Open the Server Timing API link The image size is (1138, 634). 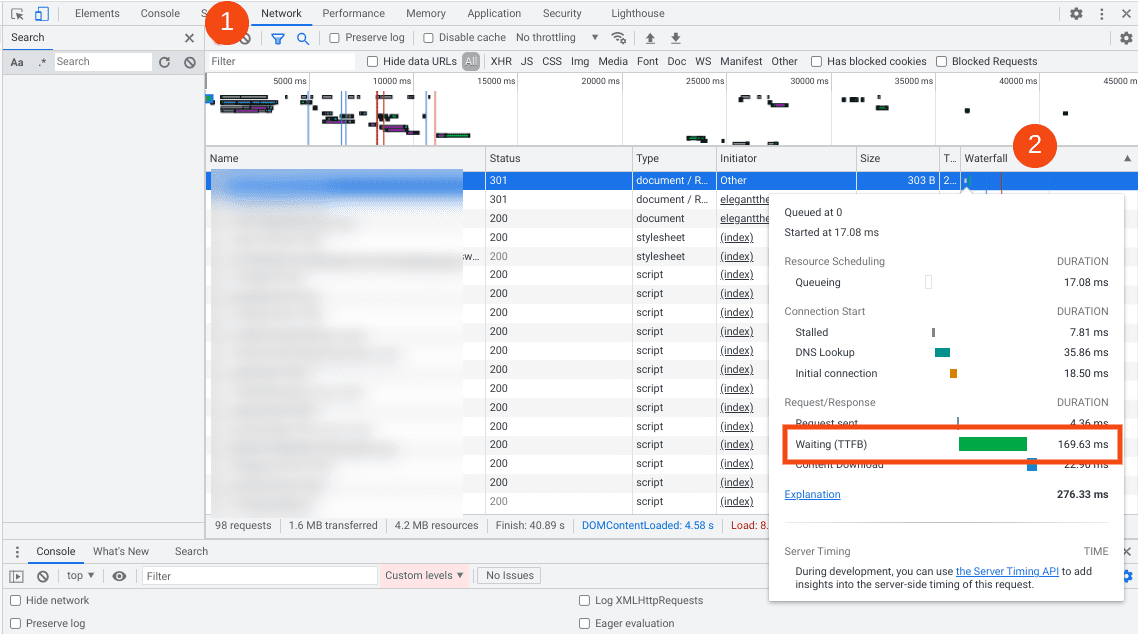1007,571
